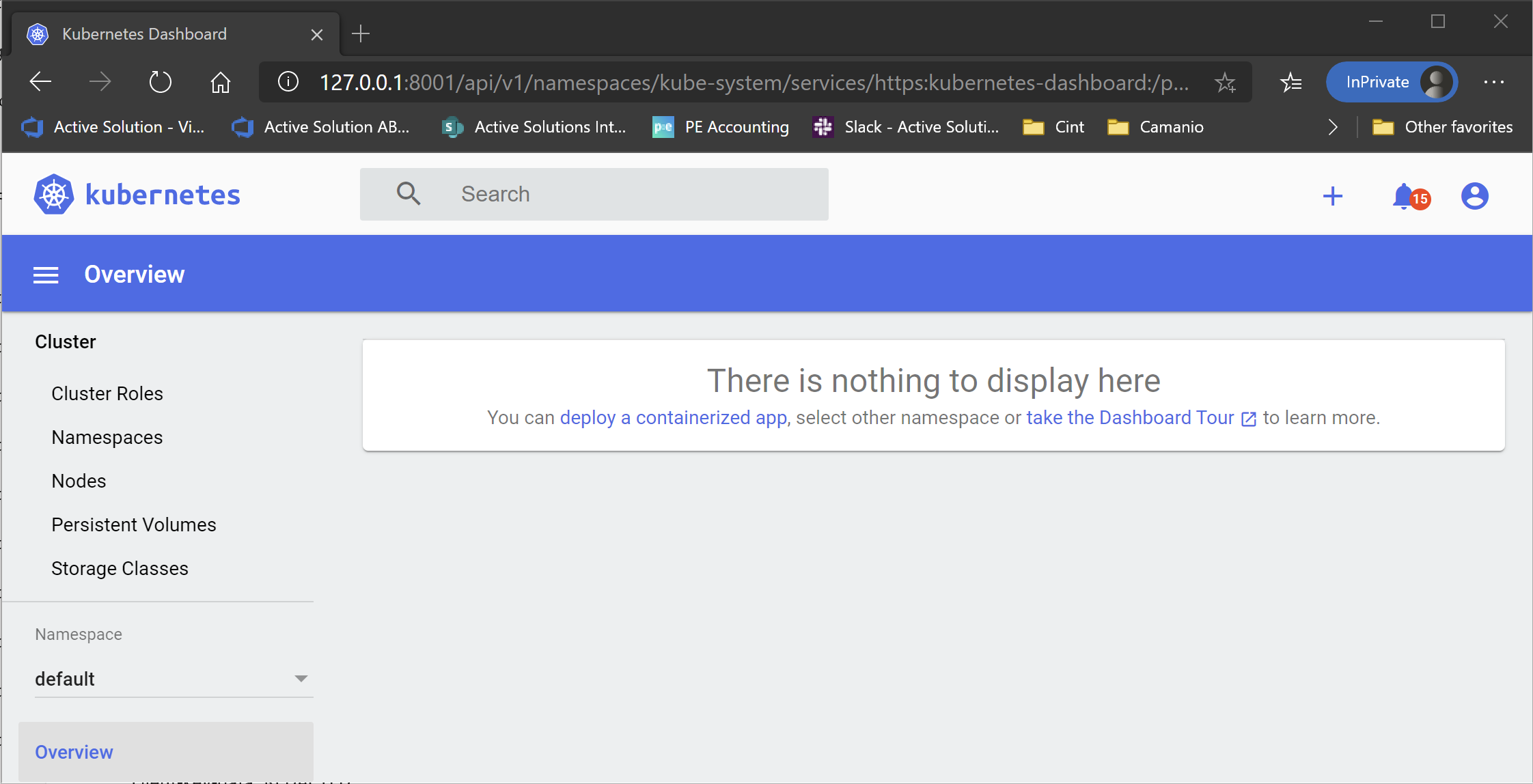Click the browser forward arrow
Image resolution: width=1533 pixels, height=784 pixels.
point(100,82)
